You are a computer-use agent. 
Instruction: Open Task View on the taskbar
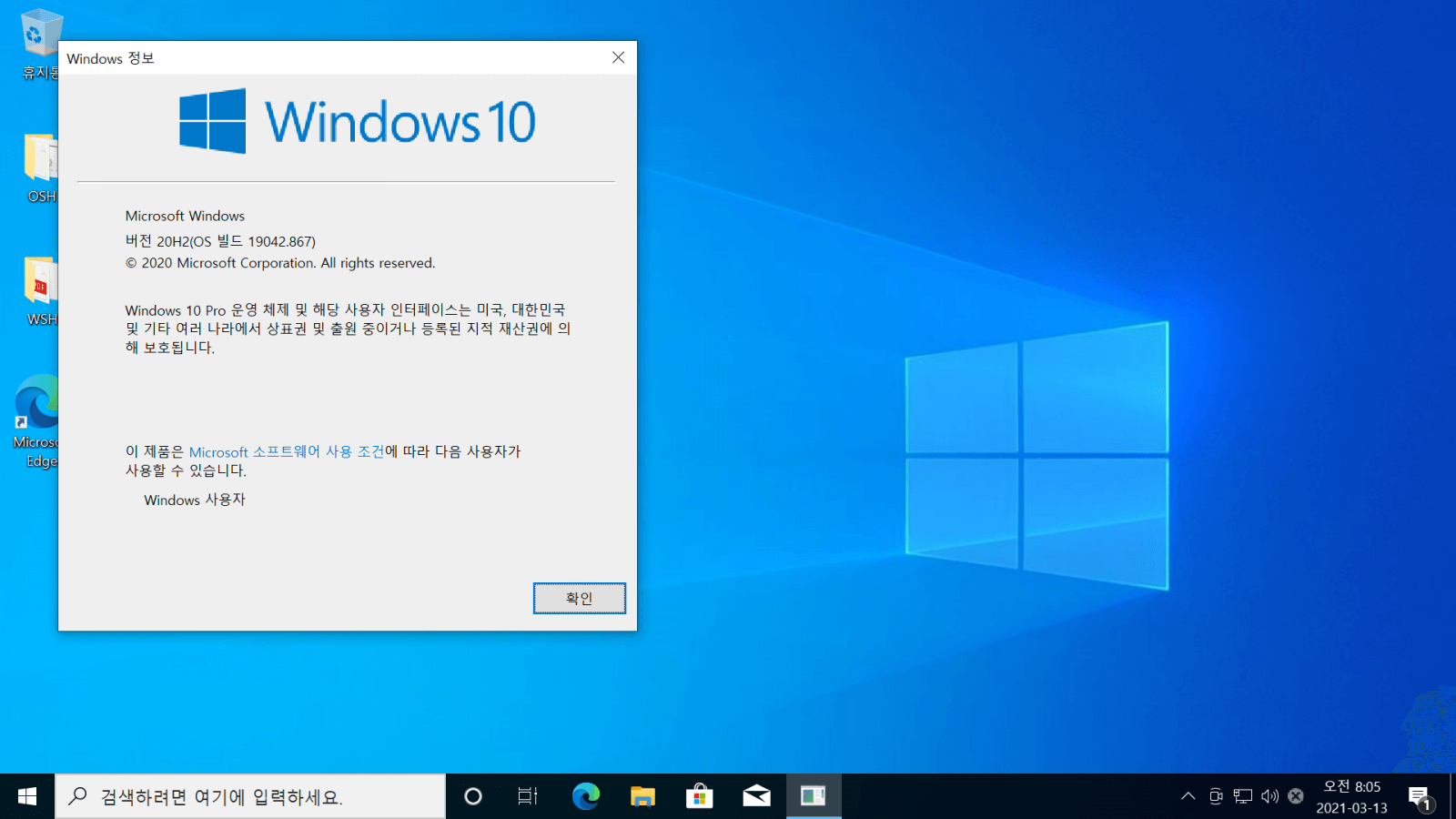coord(528,796)
